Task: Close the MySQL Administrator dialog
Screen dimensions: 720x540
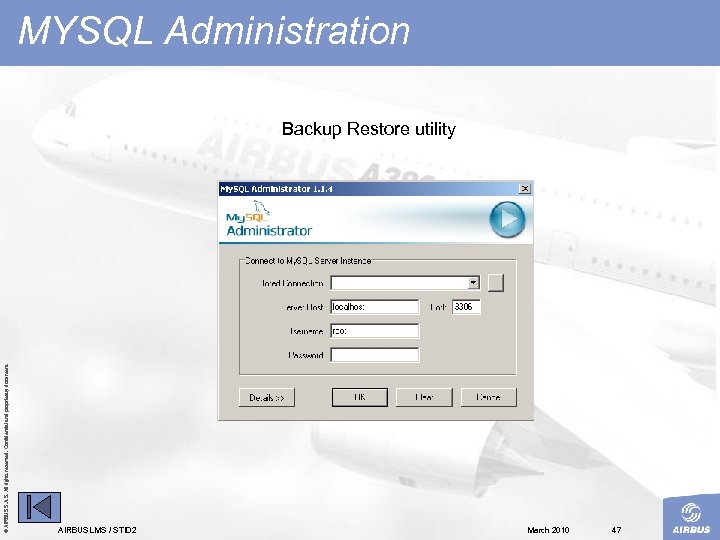Action: 524,189
